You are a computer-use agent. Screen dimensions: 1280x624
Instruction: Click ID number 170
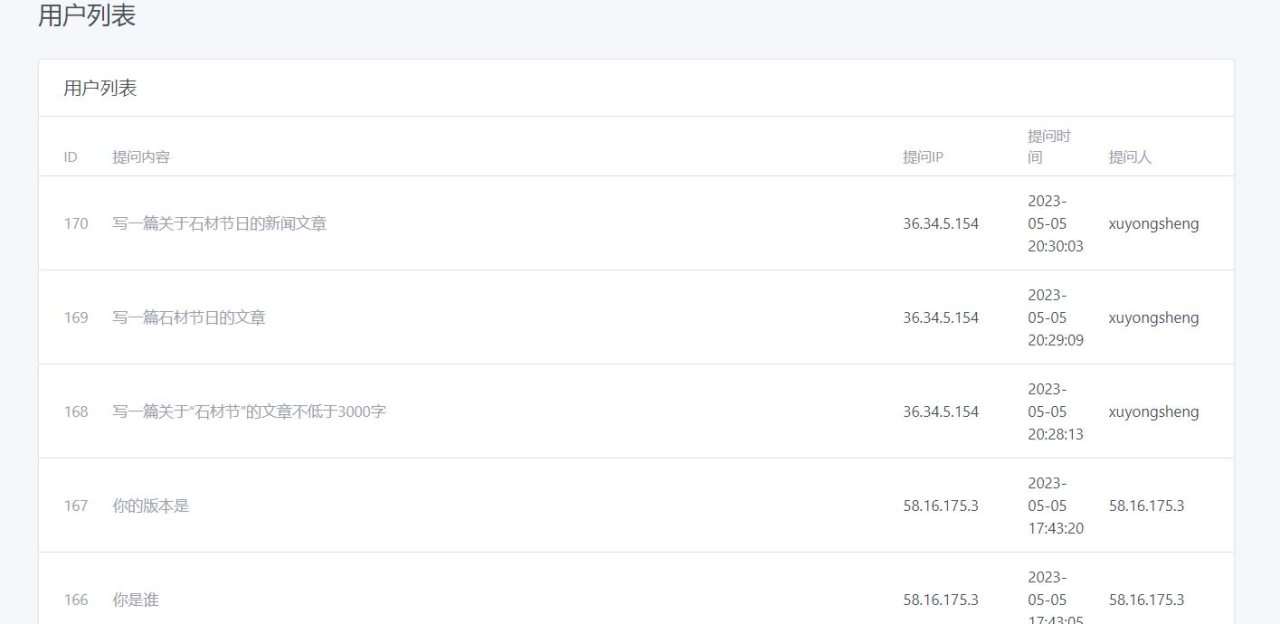[x=76, y=224]
